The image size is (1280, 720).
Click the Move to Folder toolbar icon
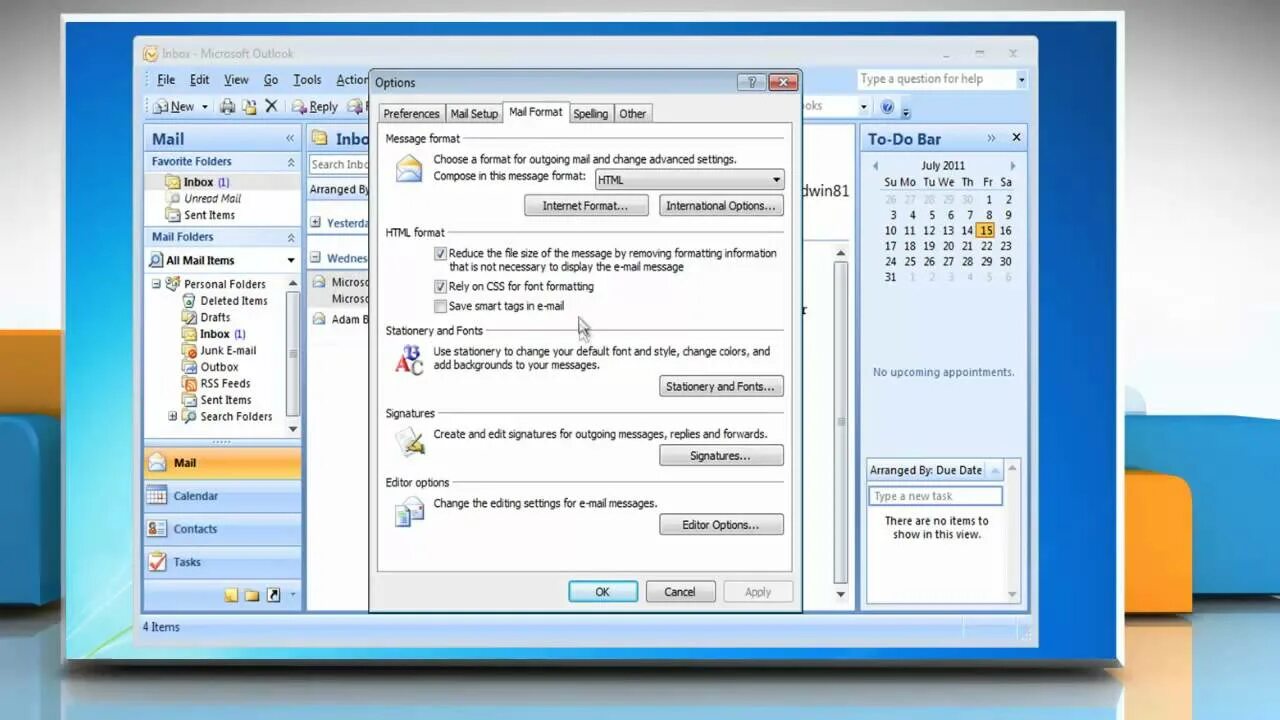point(250,106)
